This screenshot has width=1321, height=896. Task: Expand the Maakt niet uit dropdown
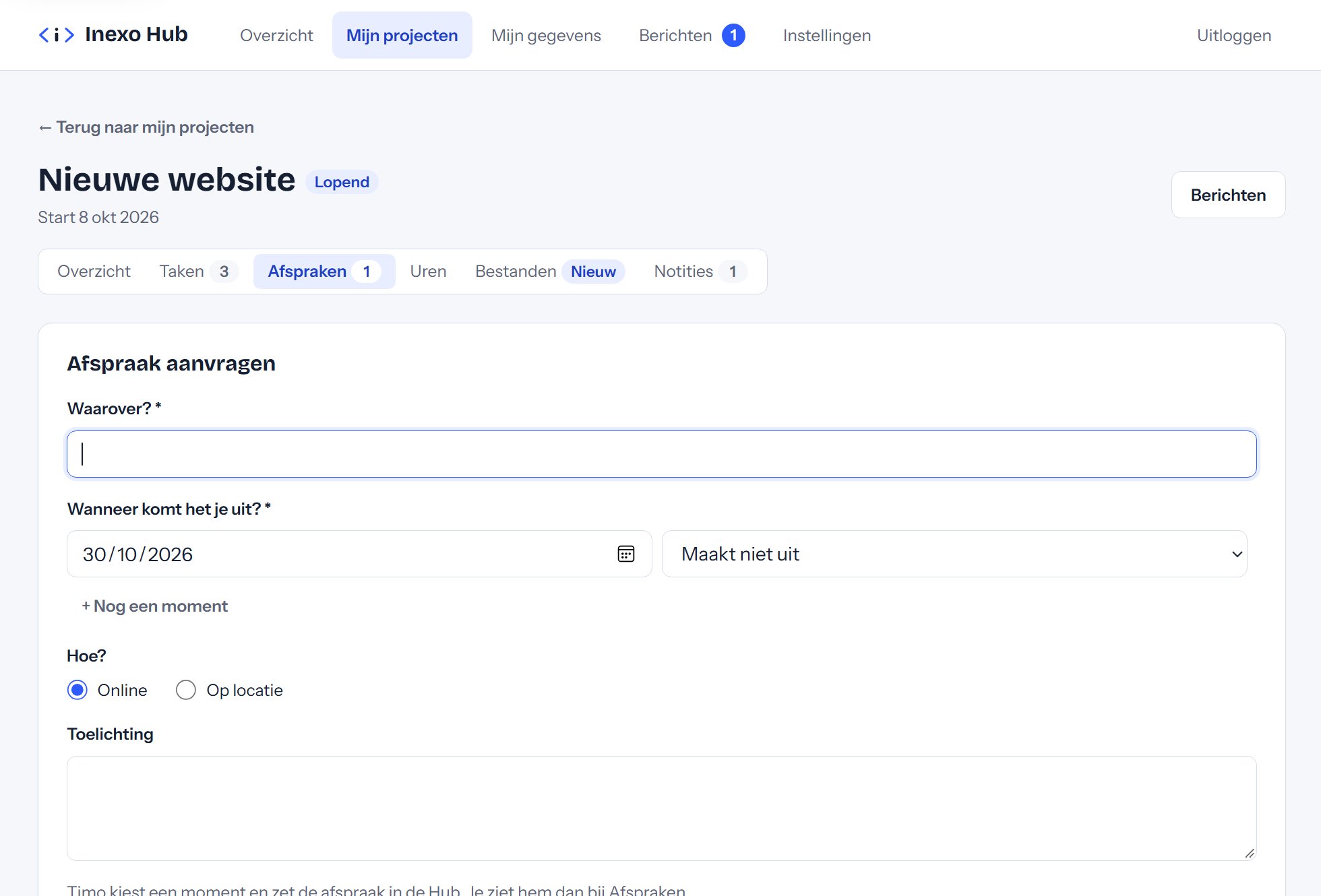954,554
